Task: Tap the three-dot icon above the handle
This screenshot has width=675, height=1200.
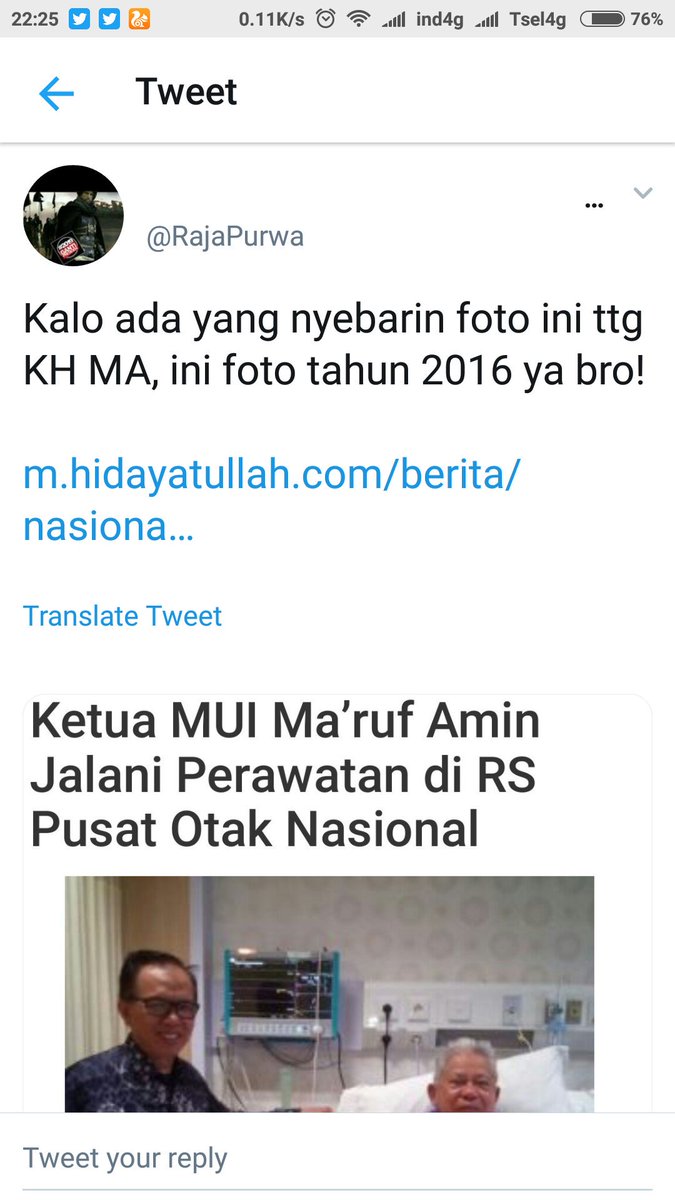Action: point(594,207)
